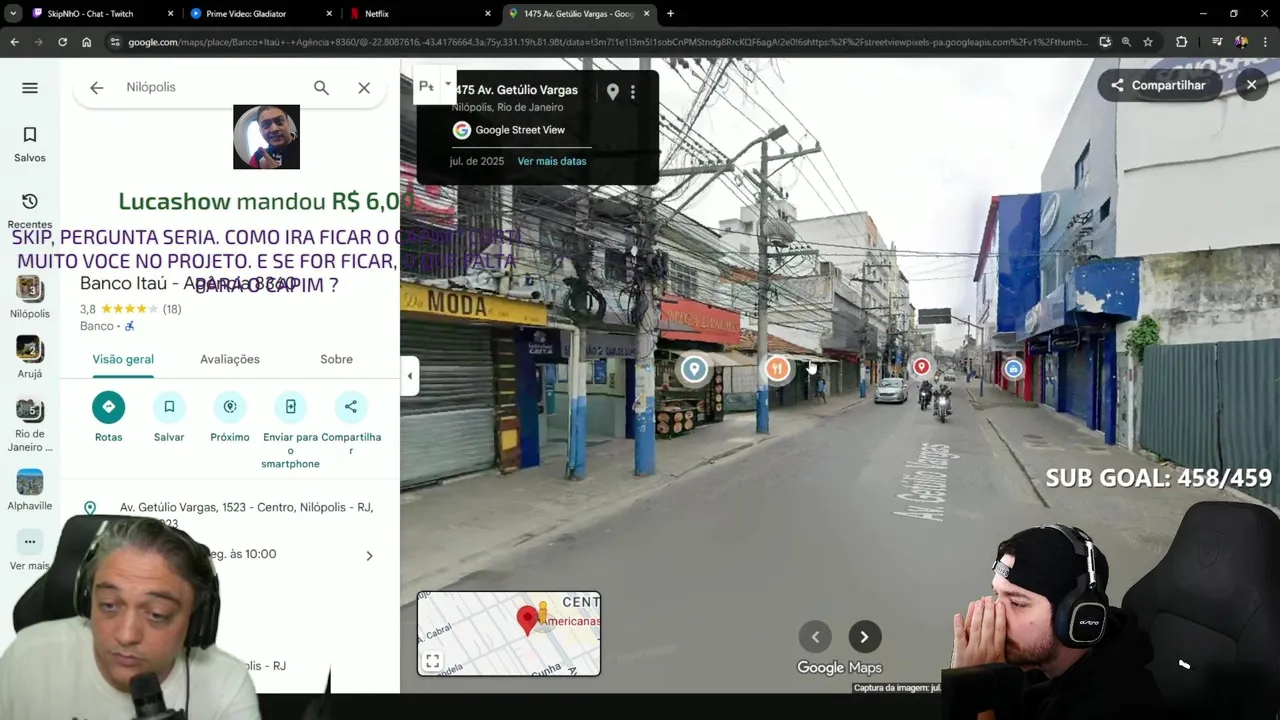Viewport: 1280px width, 720px height.
Task: Go back using the search box arrow
Action: [x=96, y=88]
